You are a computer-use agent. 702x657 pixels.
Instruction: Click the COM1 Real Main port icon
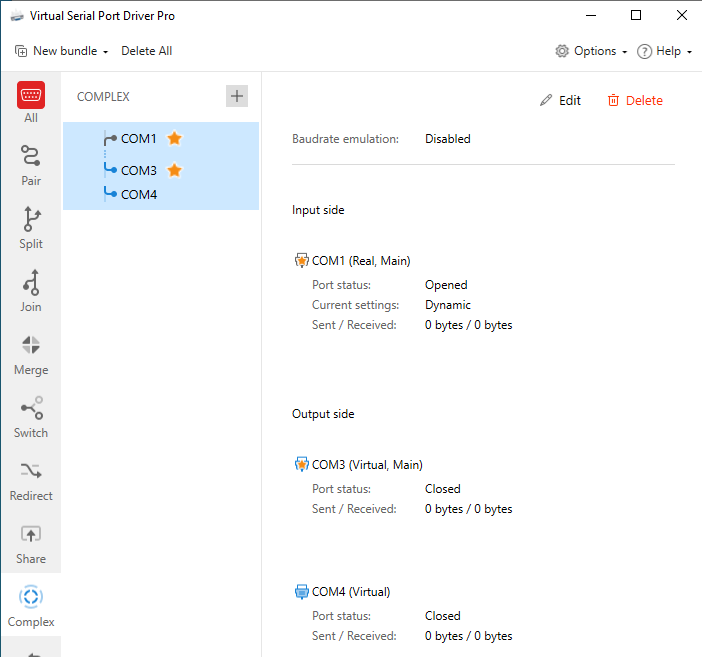click(x=301, y=260)
